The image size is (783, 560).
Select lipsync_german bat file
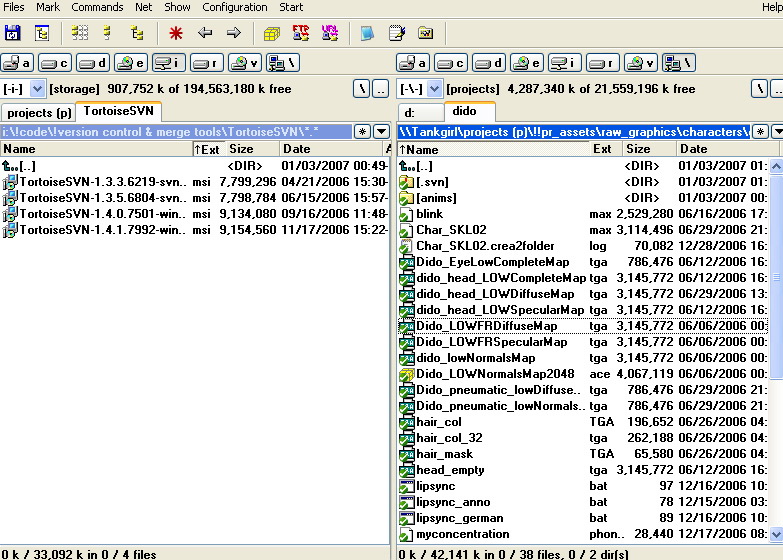tap(583, 518)
